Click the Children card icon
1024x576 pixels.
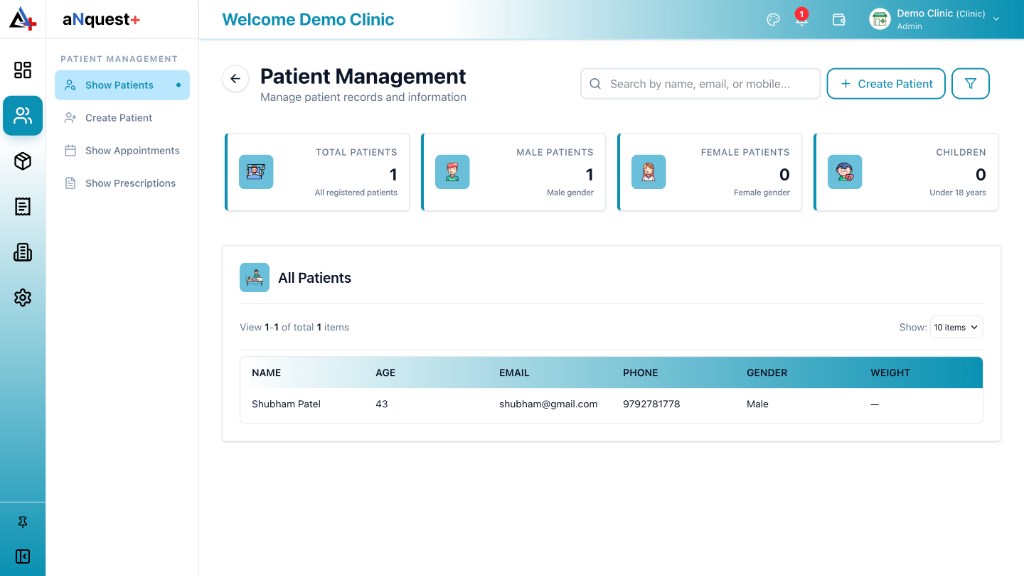point(845,172)
